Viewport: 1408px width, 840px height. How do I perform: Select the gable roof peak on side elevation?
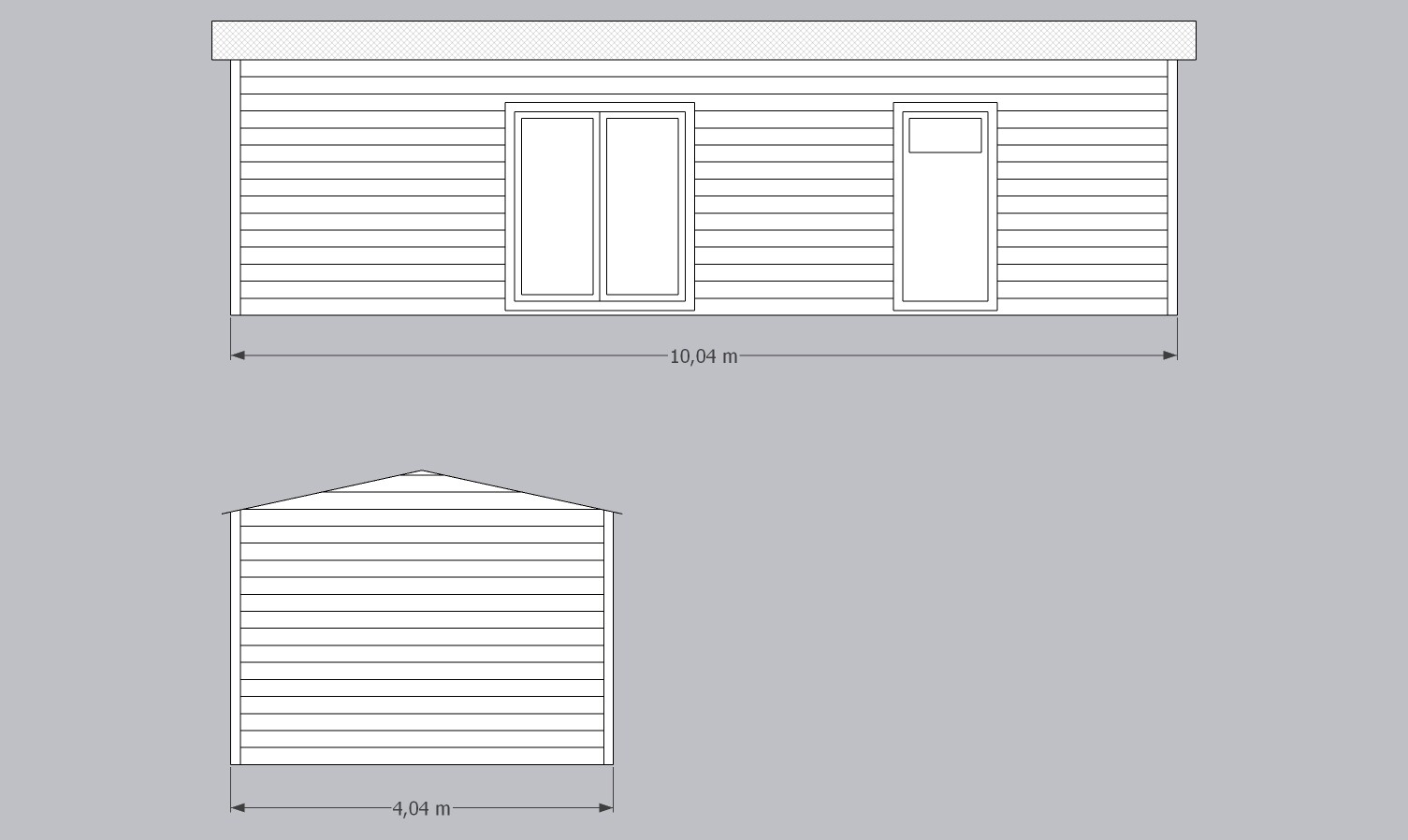tap(421, 475)
